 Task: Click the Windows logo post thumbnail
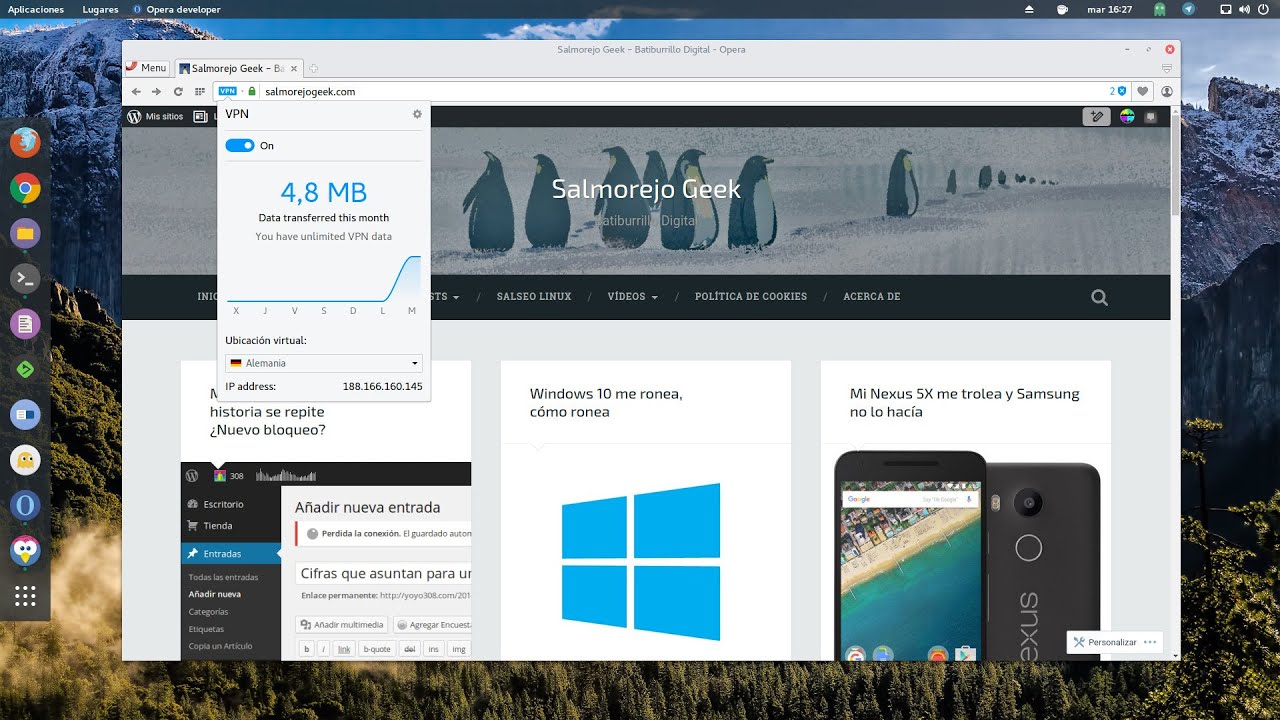tap(641, 561)
